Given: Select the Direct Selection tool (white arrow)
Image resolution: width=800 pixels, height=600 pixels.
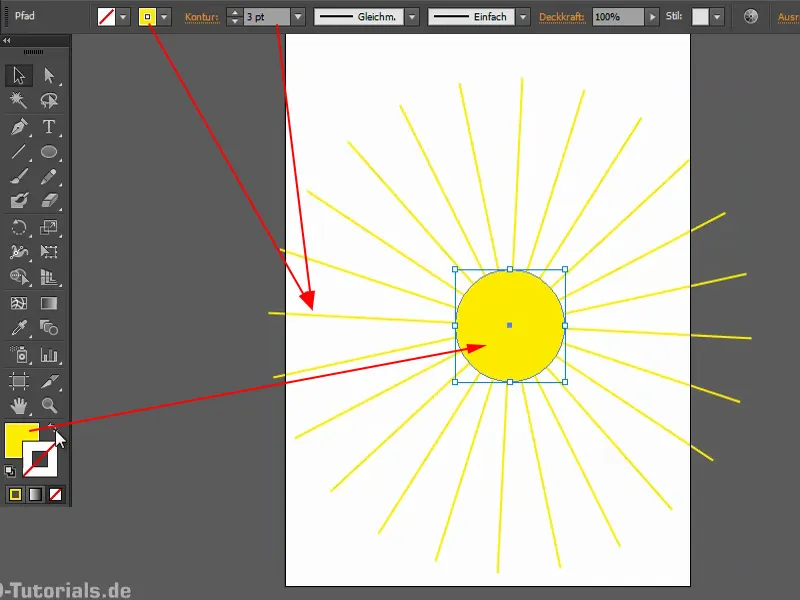Looking at the screenshot, I should [x=49, y=76].
